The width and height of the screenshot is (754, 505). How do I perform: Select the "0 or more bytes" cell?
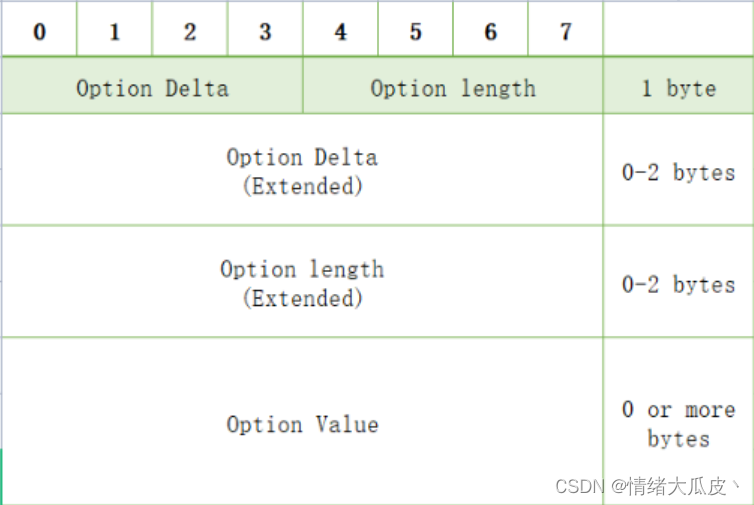click(x=678, y=424)
